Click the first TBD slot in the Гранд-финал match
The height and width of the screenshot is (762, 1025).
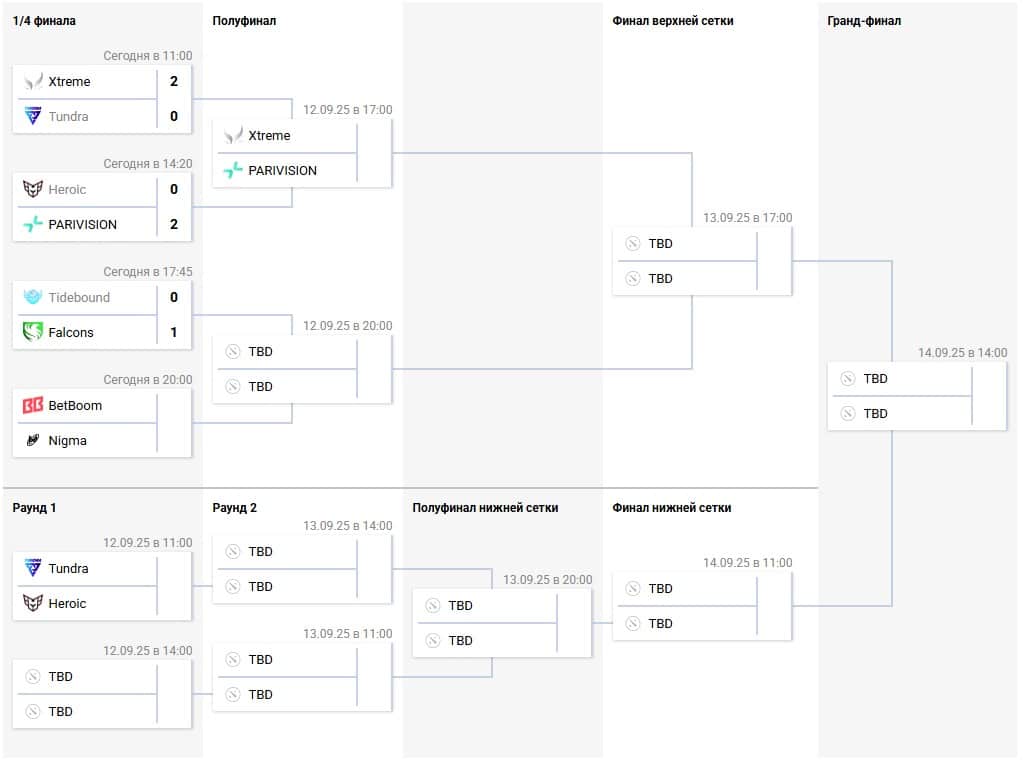[875, 379]
